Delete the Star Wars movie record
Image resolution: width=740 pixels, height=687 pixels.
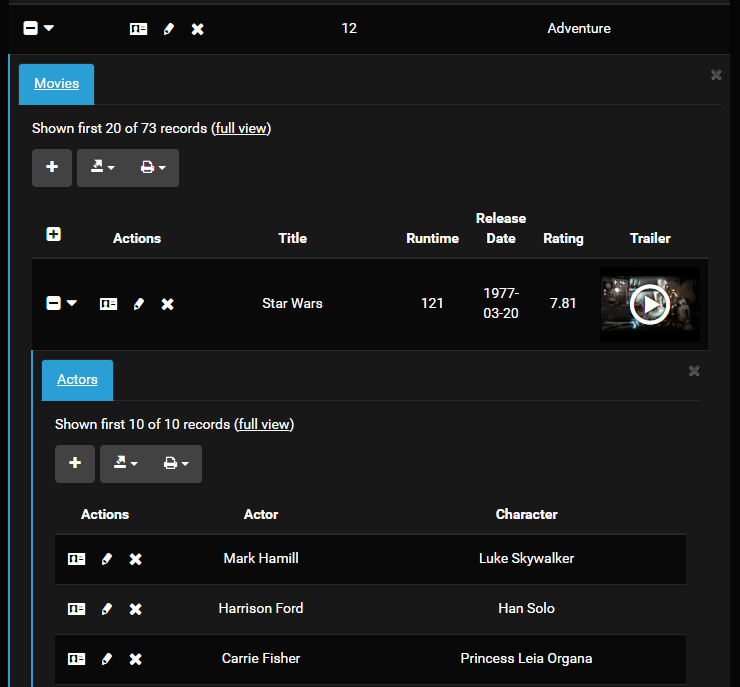pyautogui.click(x=168, y=304)
